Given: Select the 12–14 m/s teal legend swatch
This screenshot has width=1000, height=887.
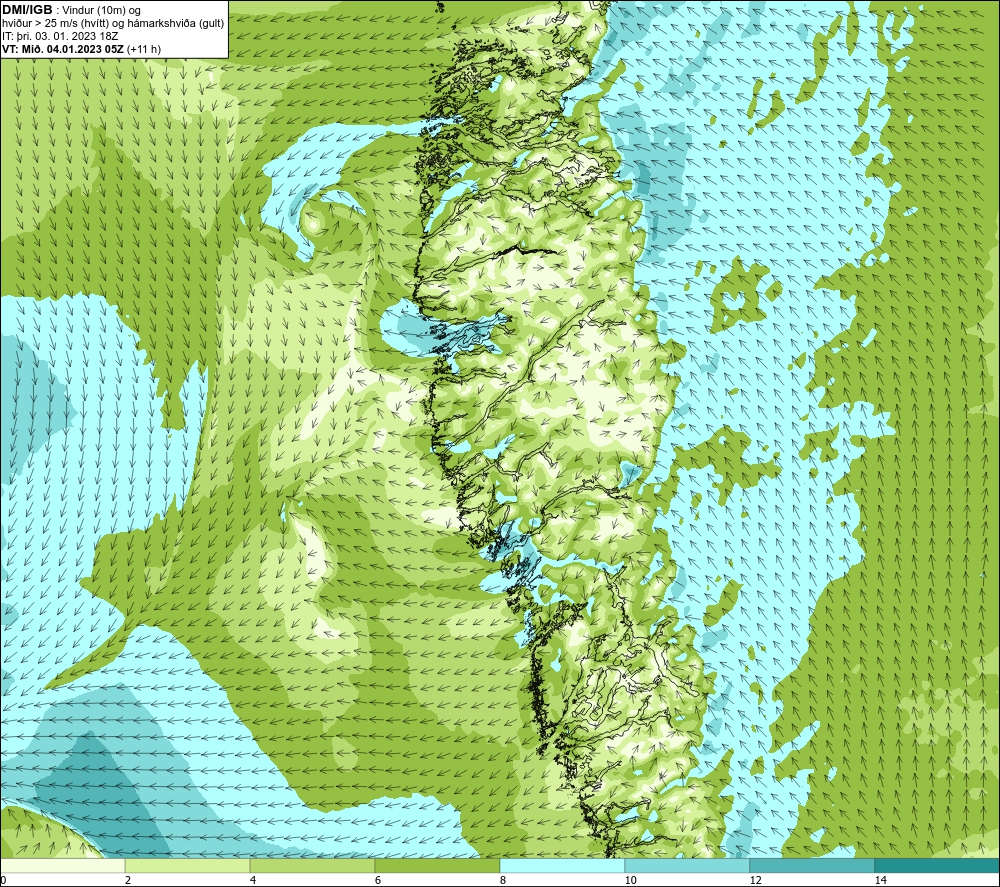Looking at the screenshot, I should click(812, 865).
